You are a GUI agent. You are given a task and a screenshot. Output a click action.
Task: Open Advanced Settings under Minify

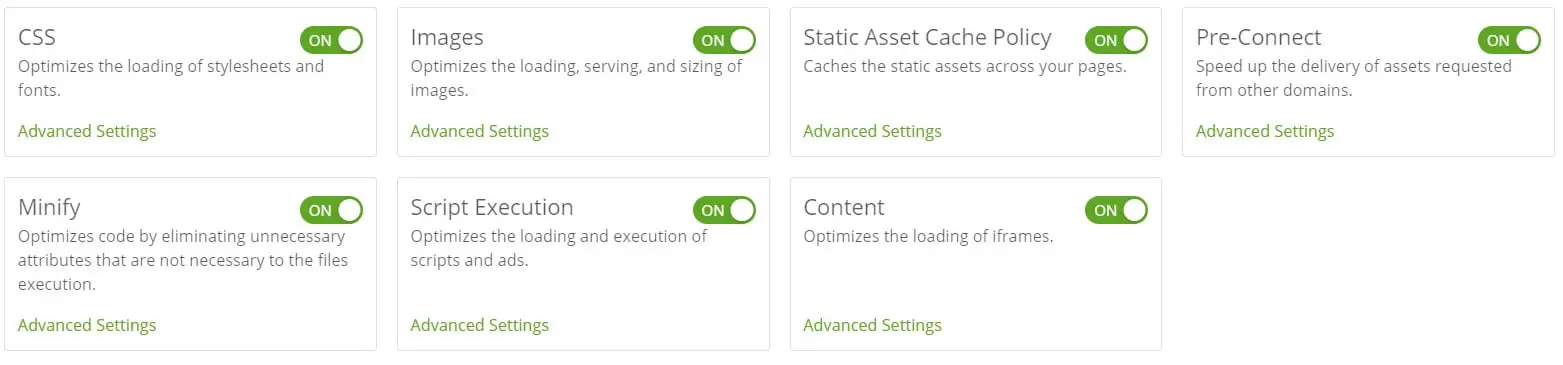87,325
